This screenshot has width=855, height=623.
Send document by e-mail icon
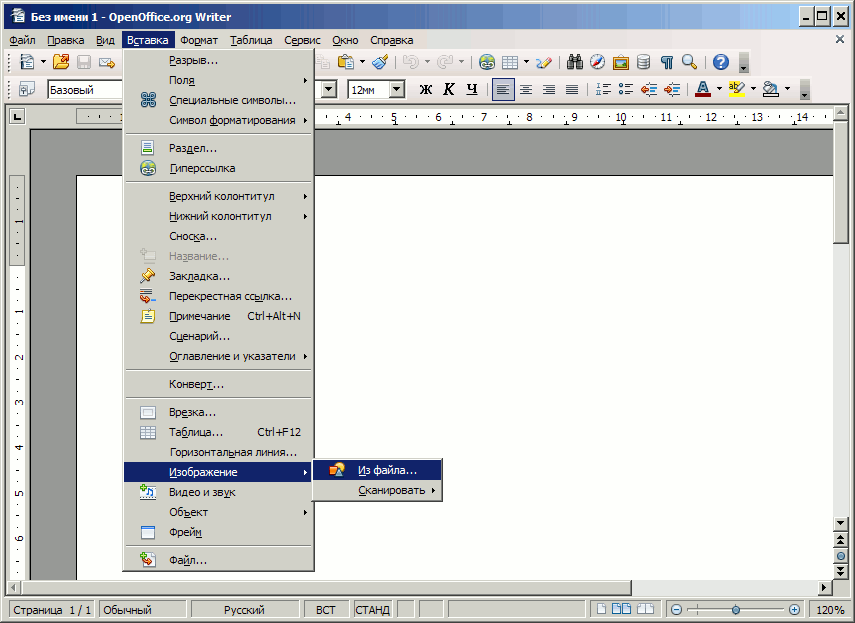tap(107, 63)
